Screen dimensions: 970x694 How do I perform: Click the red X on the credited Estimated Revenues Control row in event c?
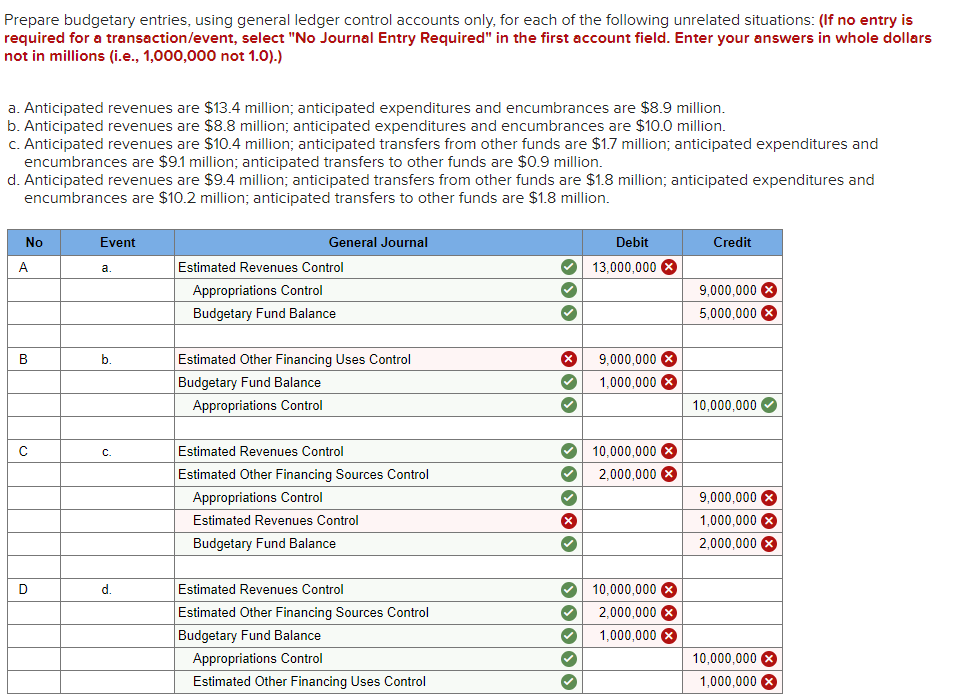[569, 521]
